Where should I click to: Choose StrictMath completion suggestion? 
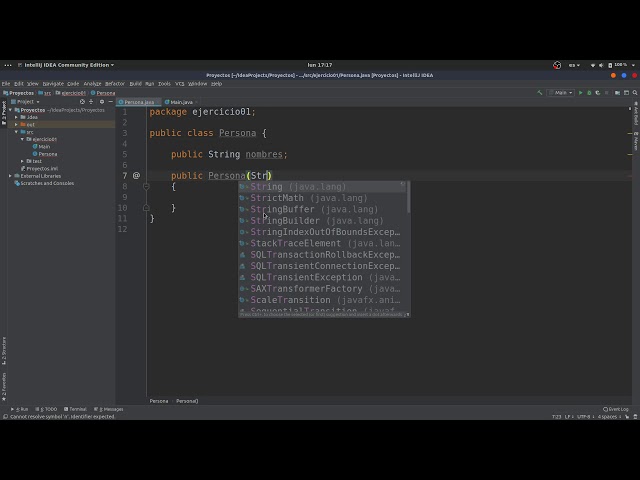tap(322, 198)
